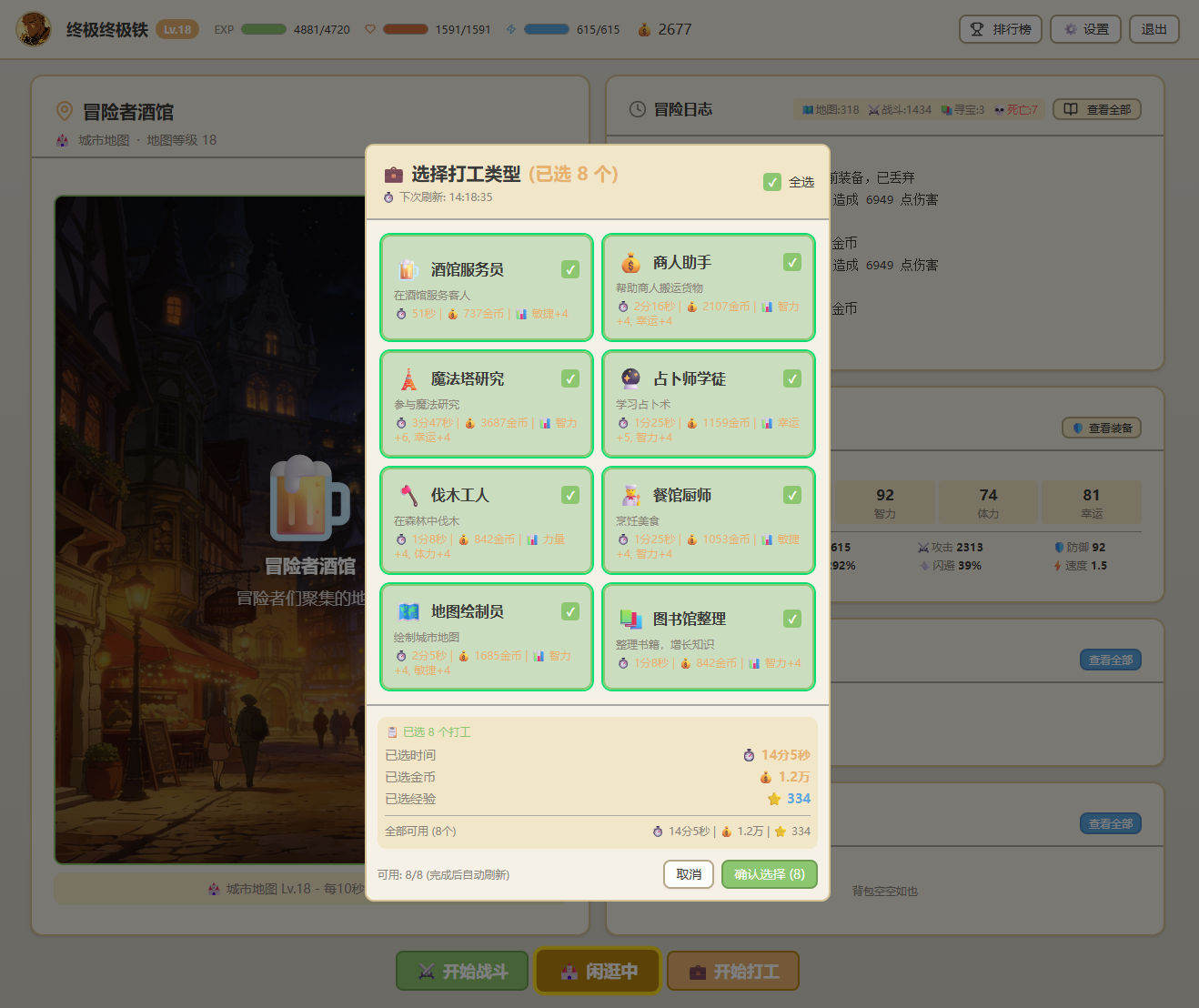Viewport: 1199px width, 1008px height.
Task: Click 取消 to cancel the dialog
Action: (x=689, y=874)
